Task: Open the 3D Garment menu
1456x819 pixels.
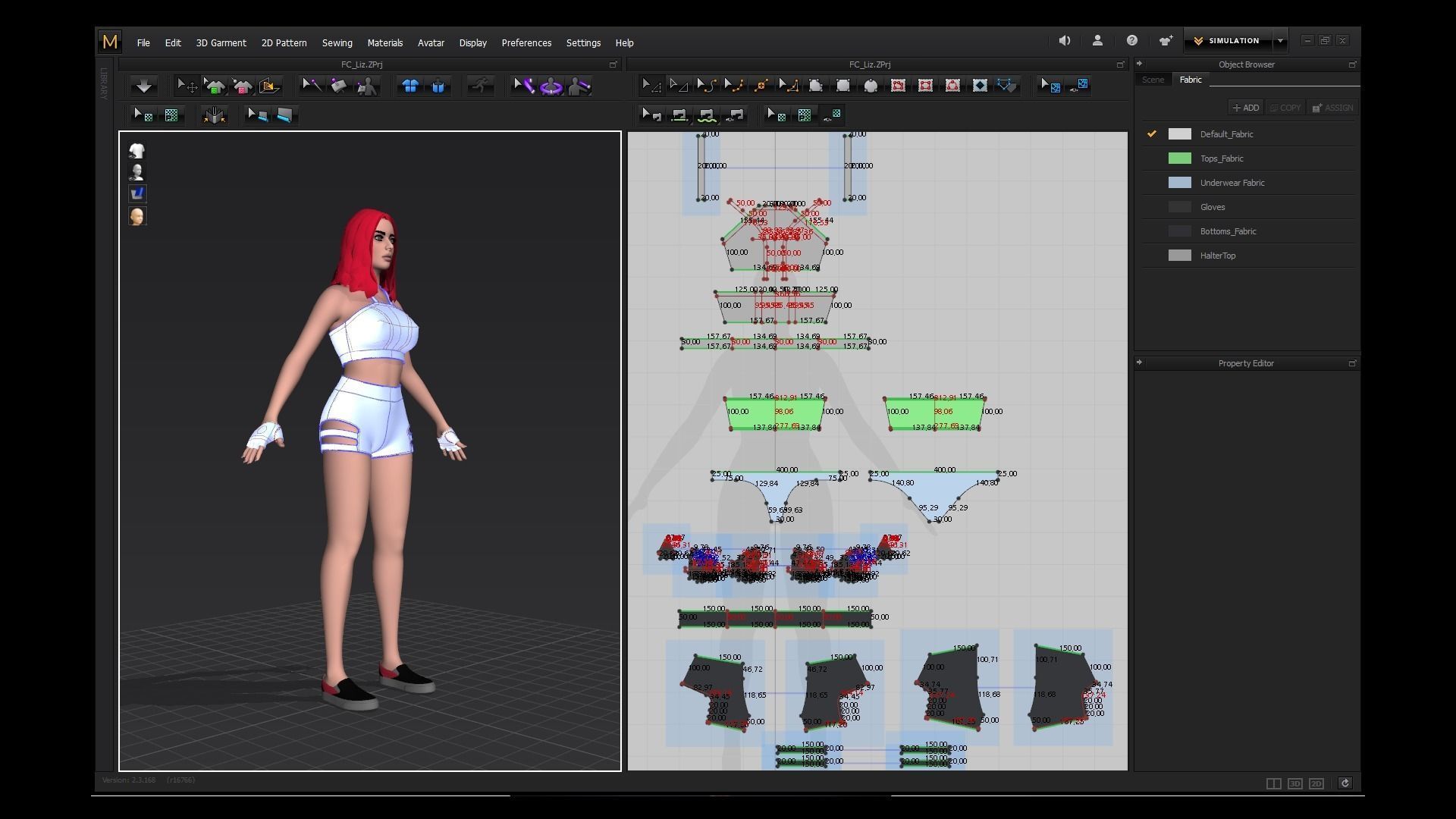Action: tap(221, 43)
